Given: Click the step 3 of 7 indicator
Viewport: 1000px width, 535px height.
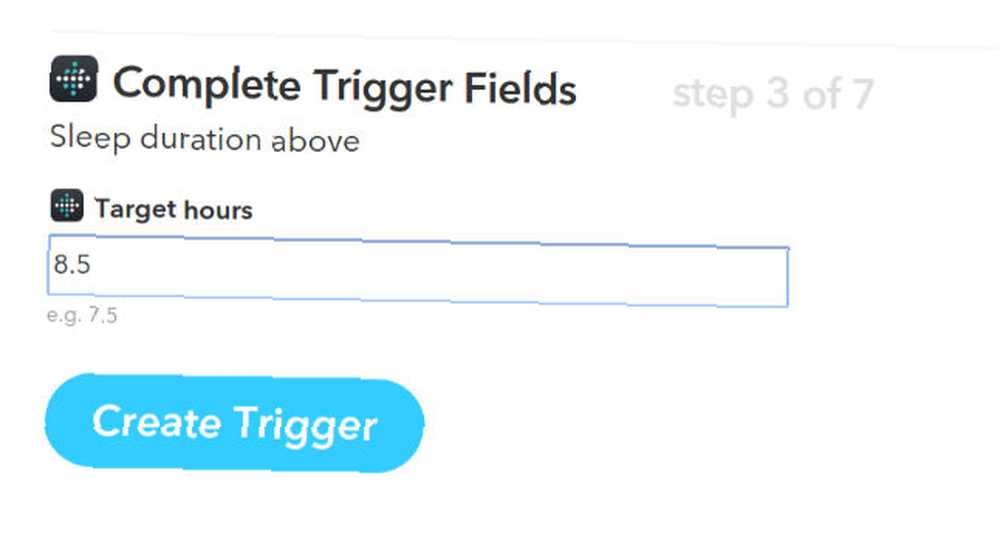Looking at the screenshot, I should click(773, 94).
